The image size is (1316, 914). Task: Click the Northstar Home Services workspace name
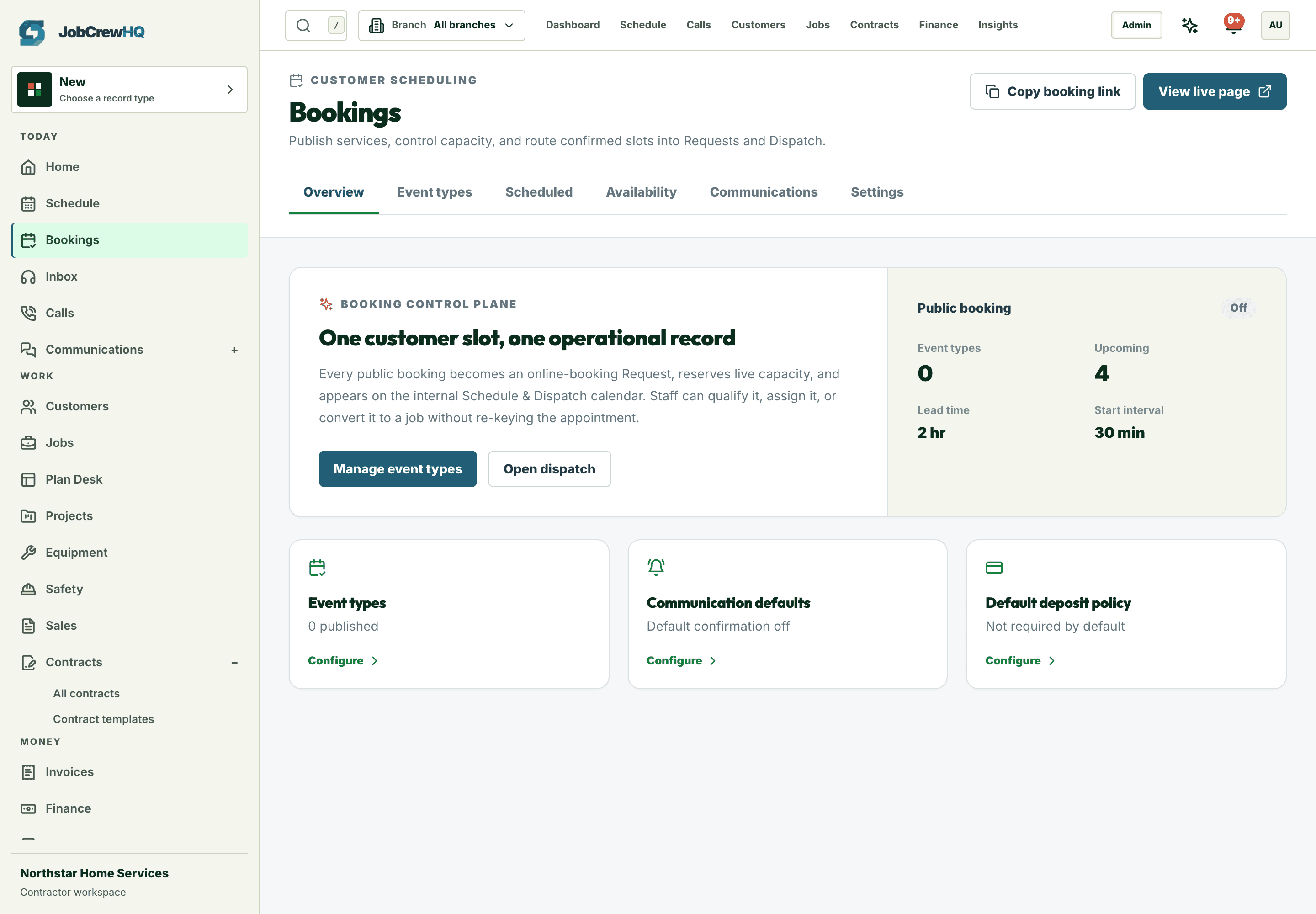(x=95, y=874)
